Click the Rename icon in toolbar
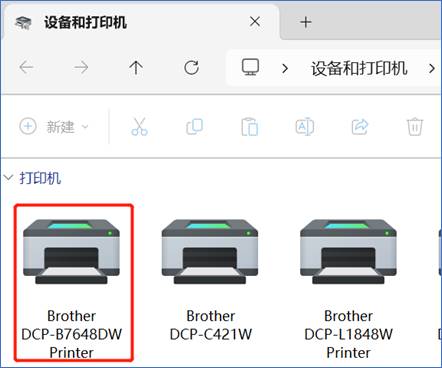Screen dimensions: 442x368 pos(305,127)
